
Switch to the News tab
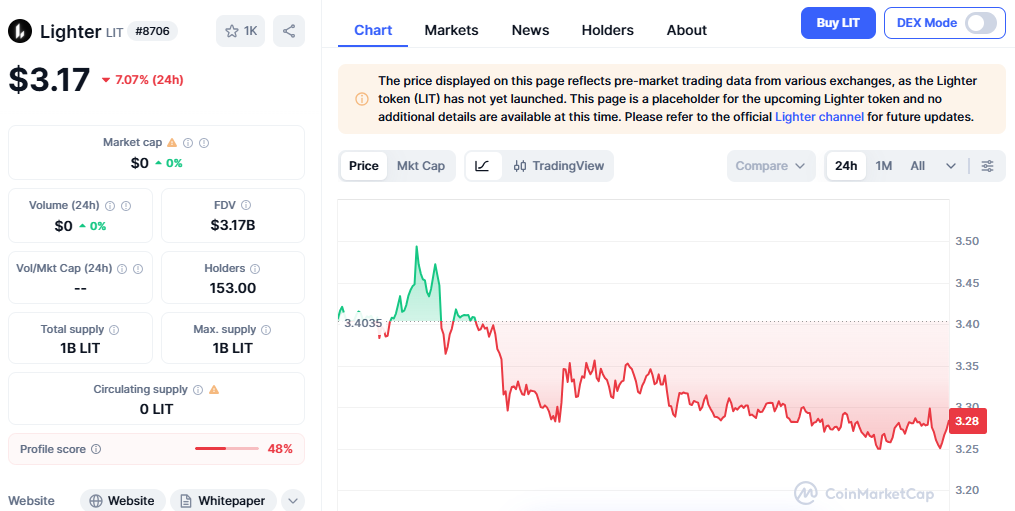click(x=530, y=30)
